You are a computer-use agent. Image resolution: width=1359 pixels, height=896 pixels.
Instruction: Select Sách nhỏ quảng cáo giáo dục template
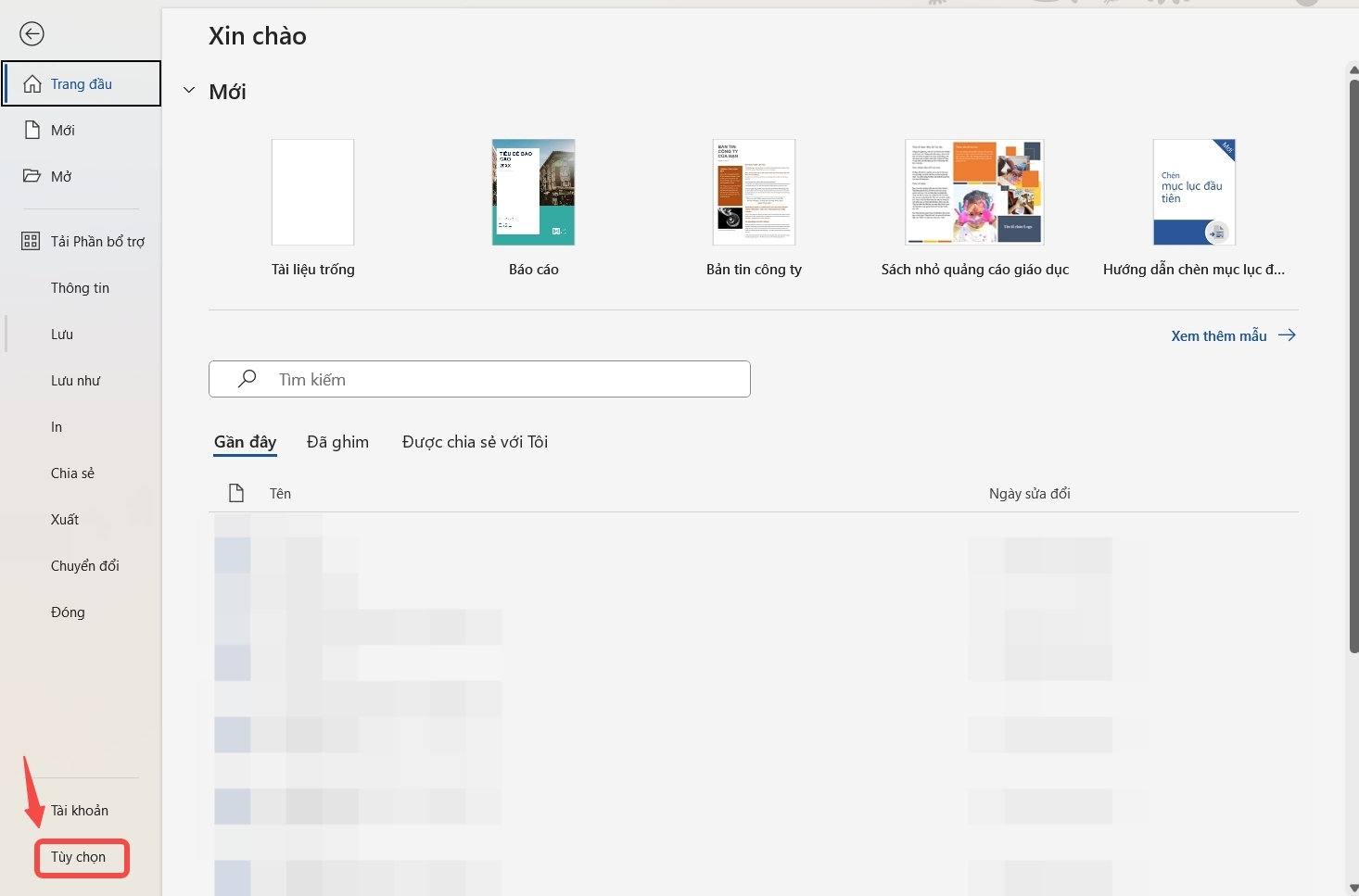[974, 208]
